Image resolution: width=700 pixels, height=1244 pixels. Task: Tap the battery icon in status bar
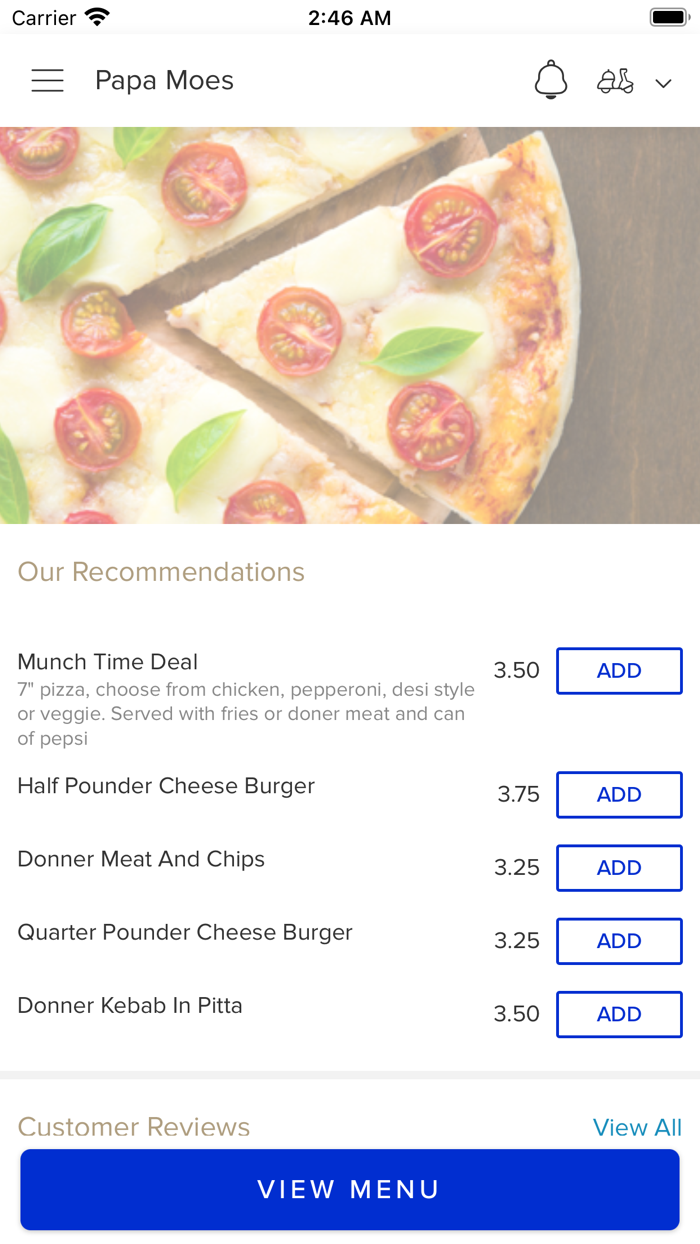(x=667, y=17)
